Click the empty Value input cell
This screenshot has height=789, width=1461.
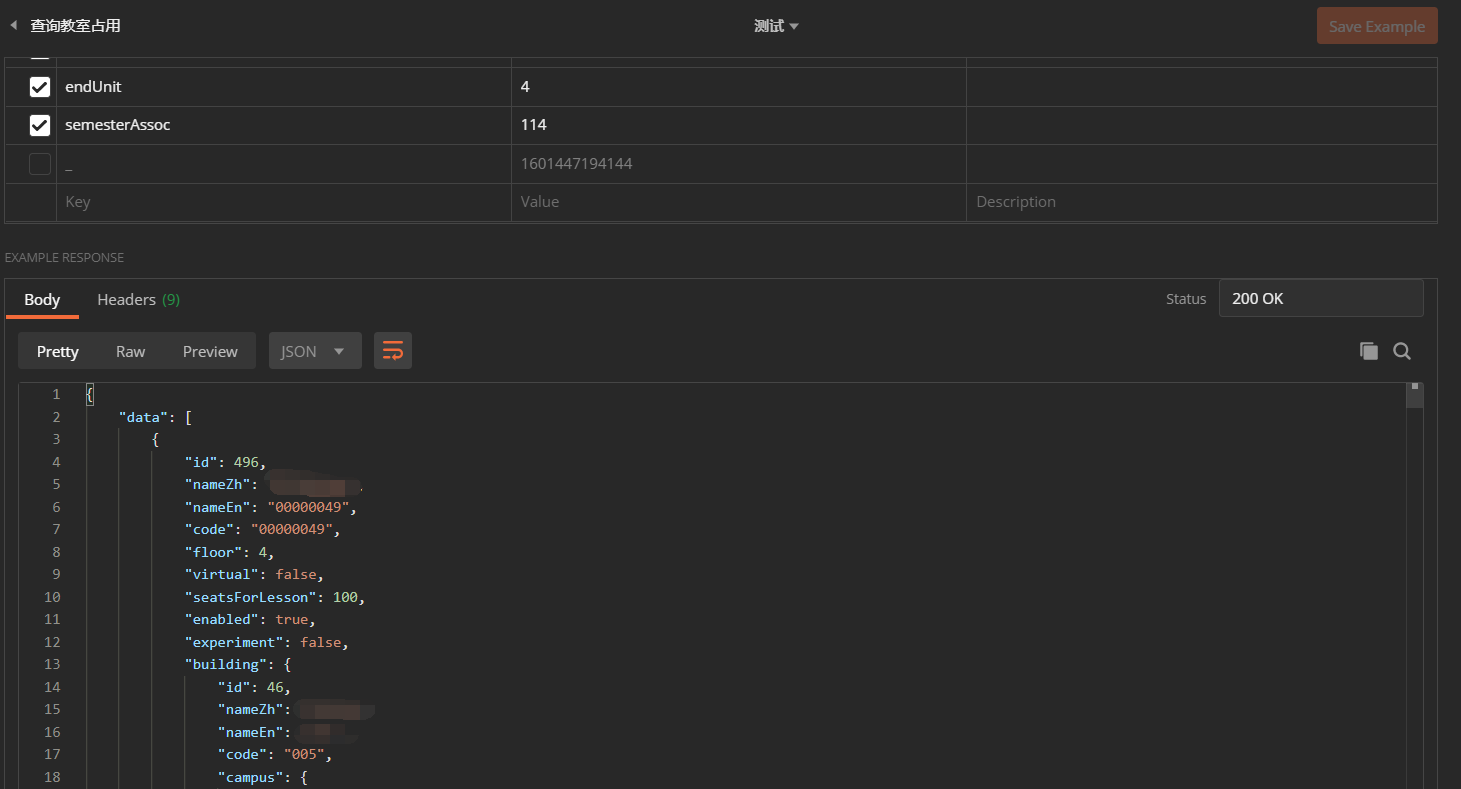tap(738, 202)
